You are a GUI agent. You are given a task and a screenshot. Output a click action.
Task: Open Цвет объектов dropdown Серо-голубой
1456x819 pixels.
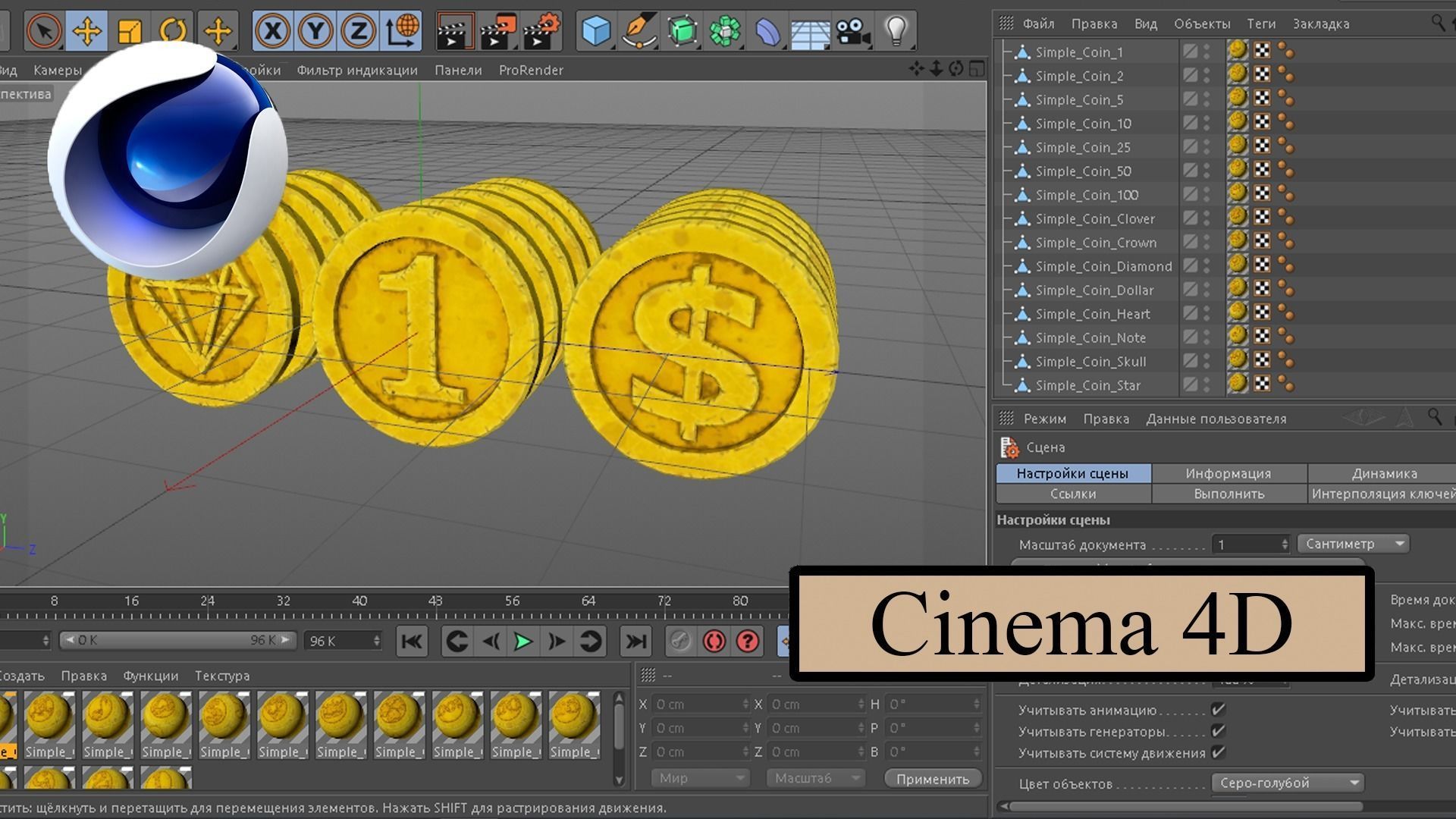click(1288, 783)
